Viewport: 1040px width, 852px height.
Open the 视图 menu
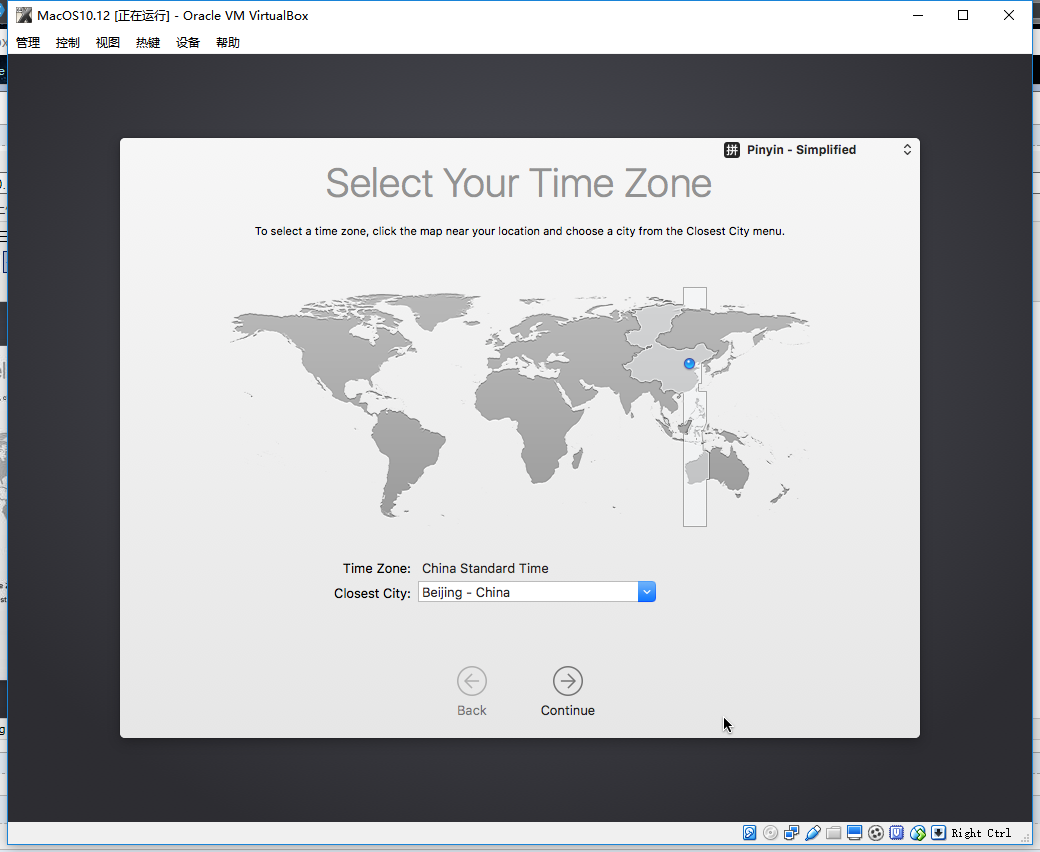click(107, 42)
